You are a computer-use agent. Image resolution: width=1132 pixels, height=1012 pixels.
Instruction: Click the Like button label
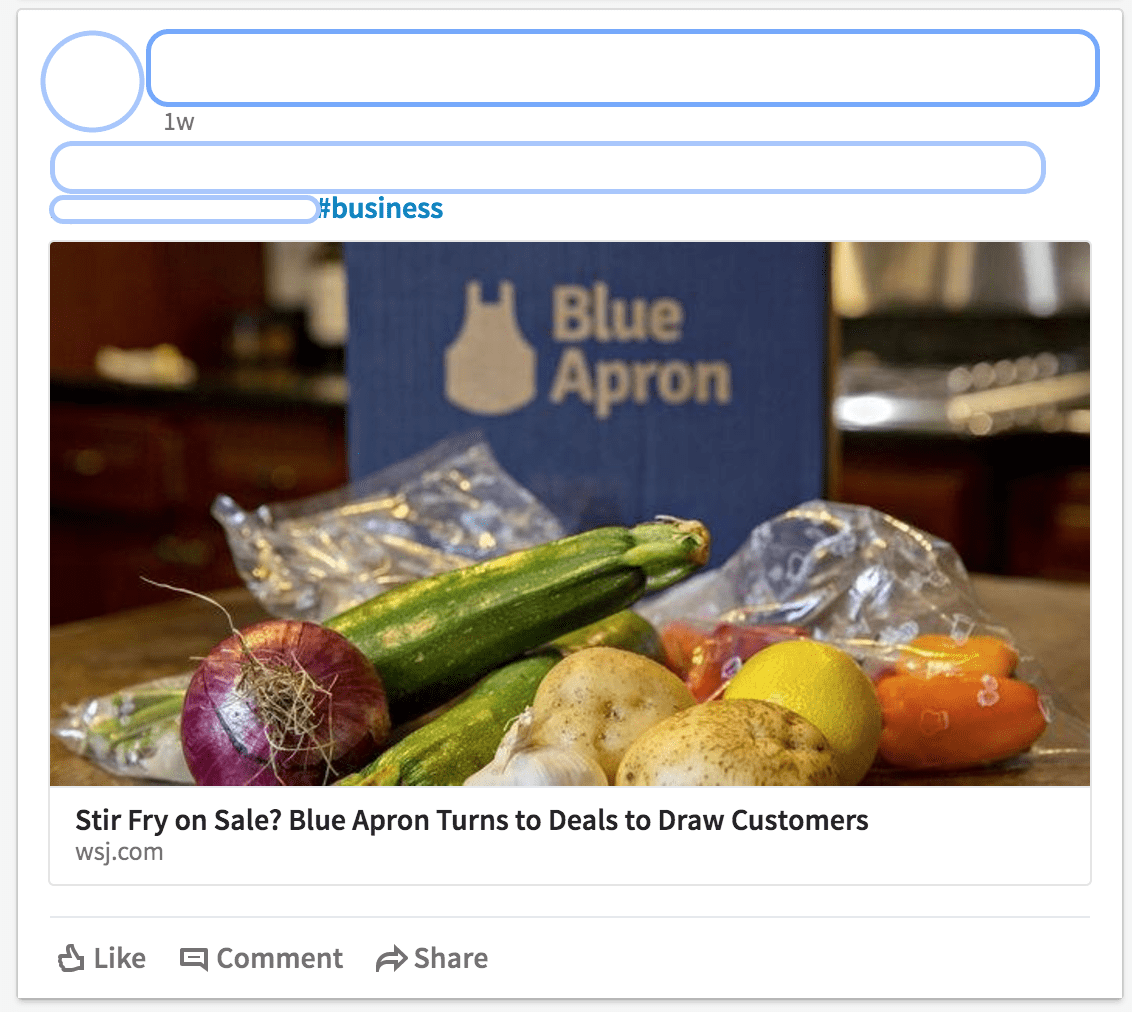point(120,959)
